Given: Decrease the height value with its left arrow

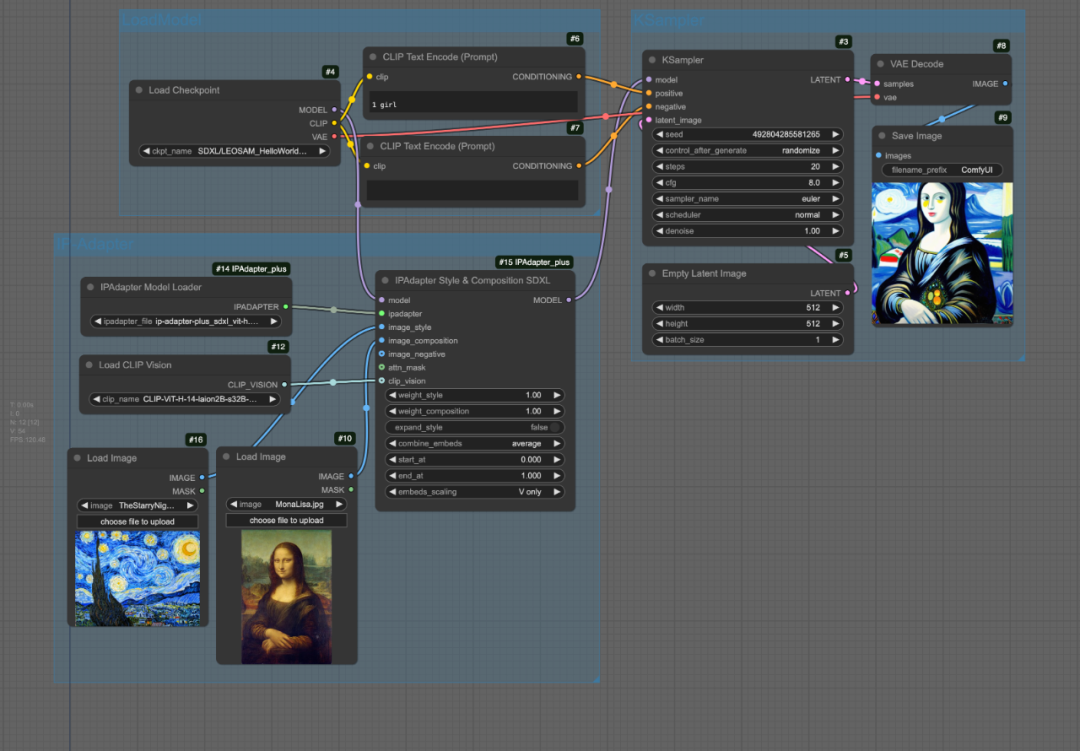Looking at the screenshot, I should [659, 324].
